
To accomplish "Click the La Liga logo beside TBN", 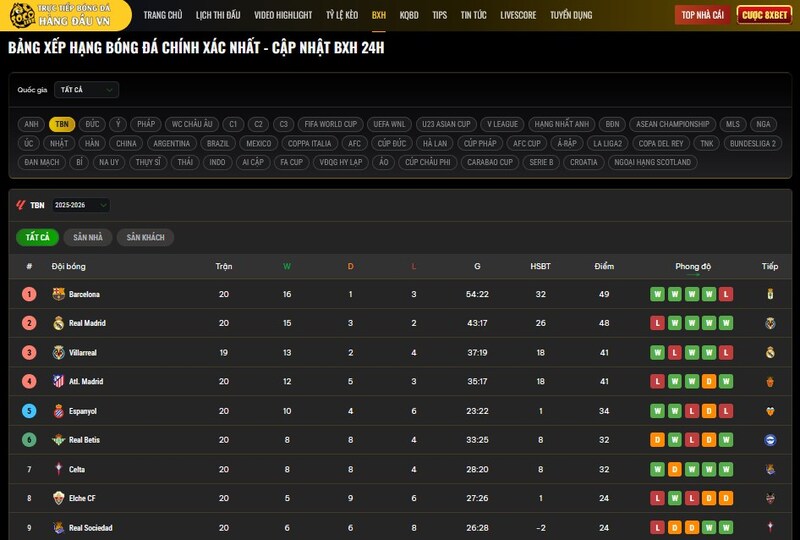I will (21, 205).
